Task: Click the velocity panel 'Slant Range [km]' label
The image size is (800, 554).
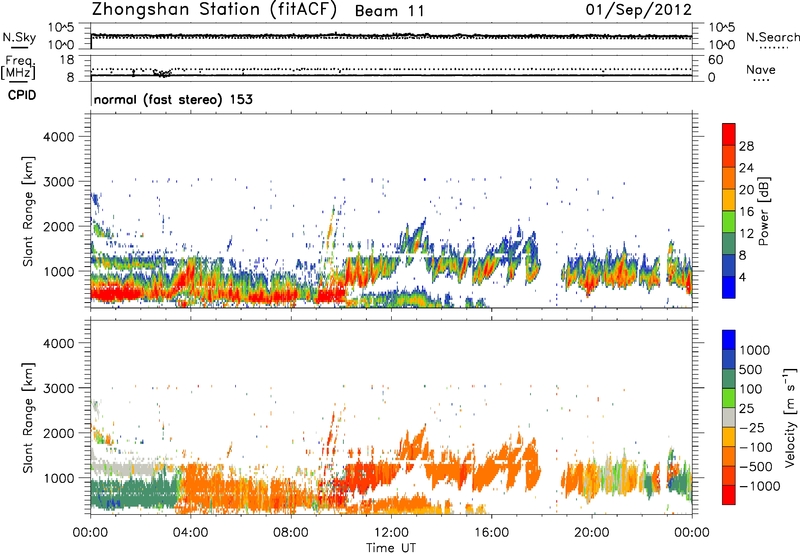Action: 28,418
